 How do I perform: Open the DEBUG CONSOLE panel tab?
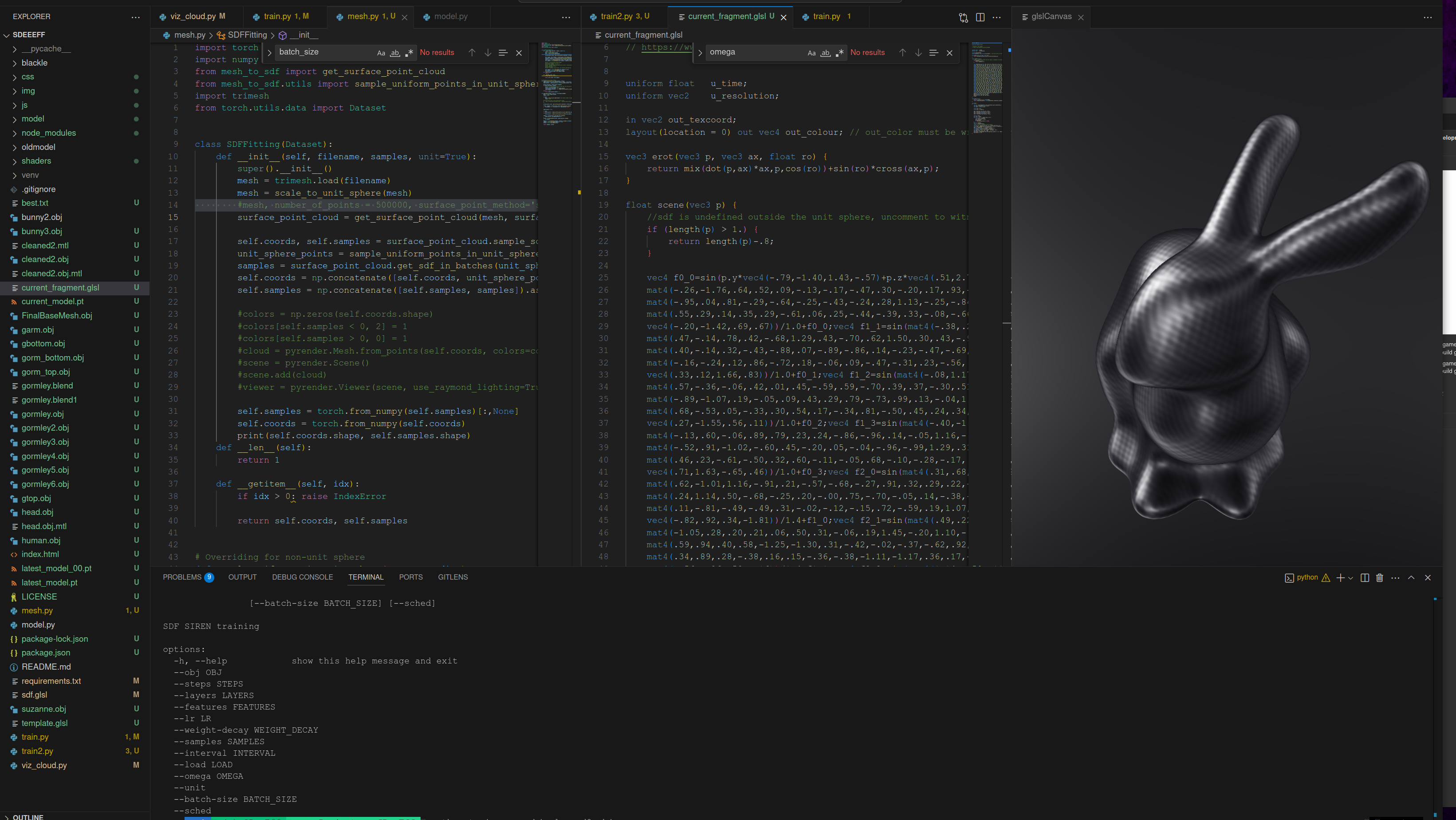[x=303, y=577]
